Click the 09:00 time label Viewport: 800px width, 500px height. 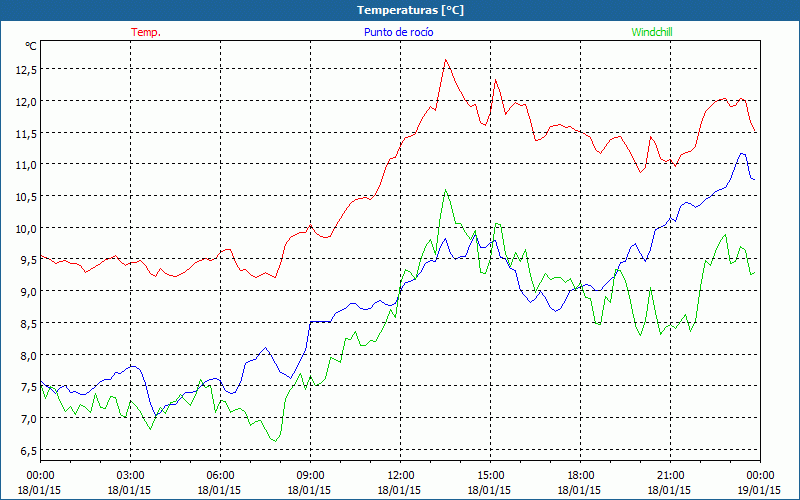[x=310, y=476]
